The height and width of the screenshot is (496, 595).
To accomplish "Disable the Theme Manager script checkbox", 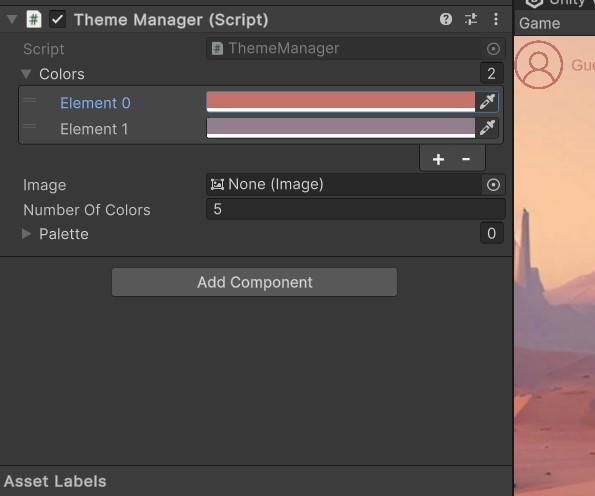I will tap(57, 19).
